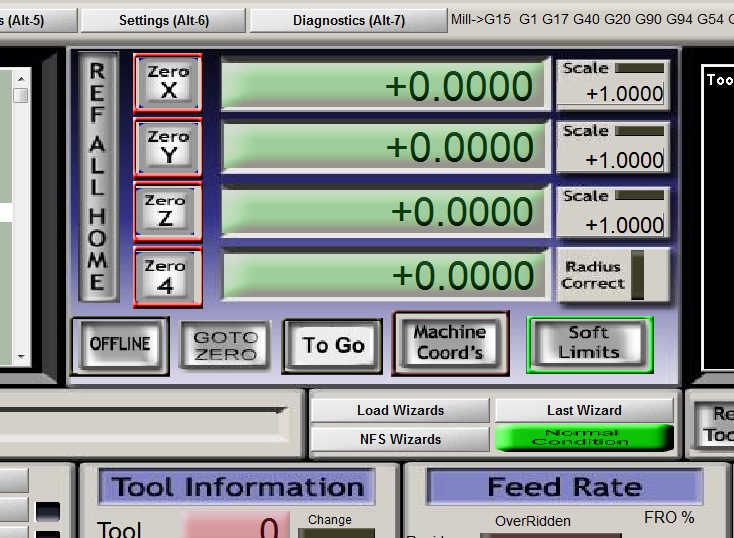Click the Load Wizards button
Image resolution: width=734 pixels, height=538 pixels.
pyautogui.click(x=400, y=410)
